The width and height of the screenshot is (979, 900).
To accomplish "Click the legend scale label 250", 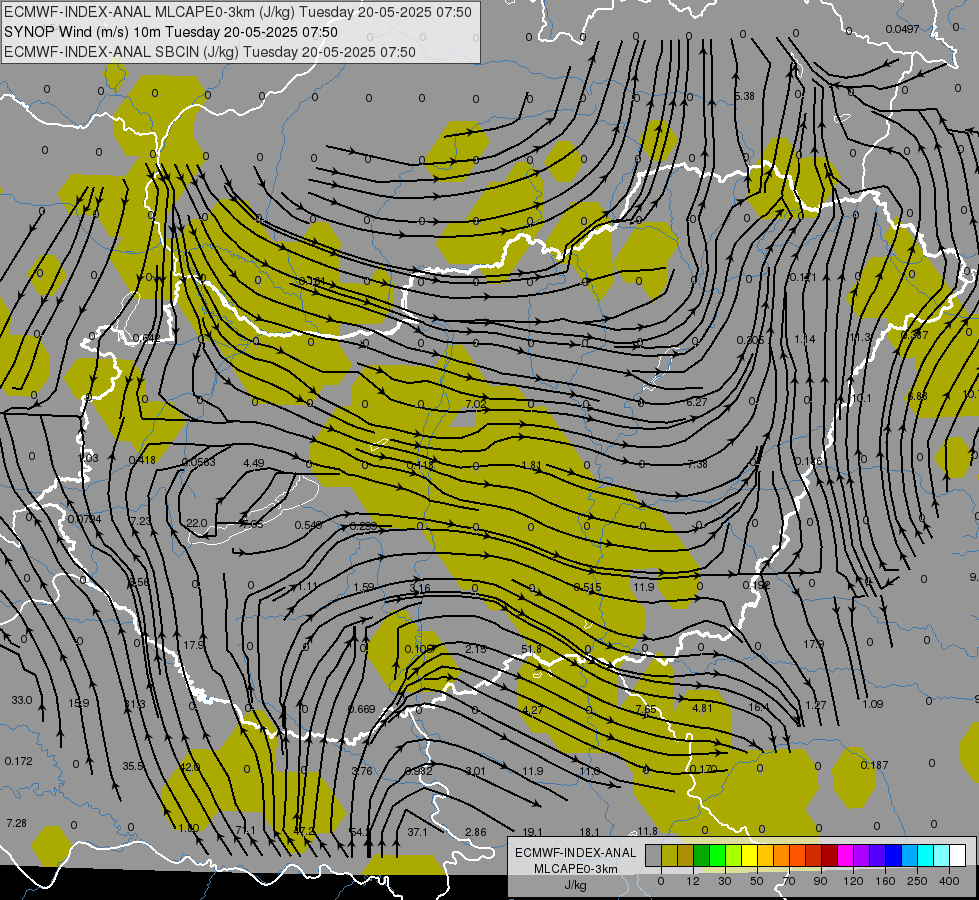I will pos(917,881).
